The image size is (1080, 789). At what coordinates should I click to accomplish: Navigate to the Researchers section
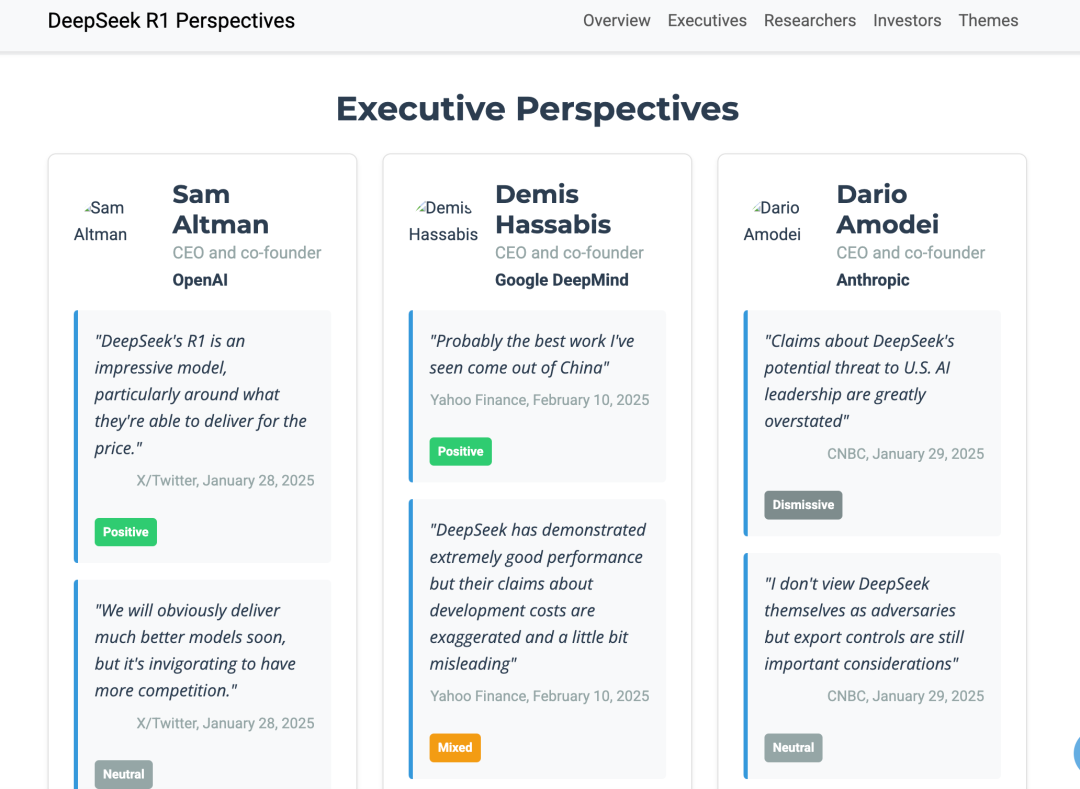point(809,20)
